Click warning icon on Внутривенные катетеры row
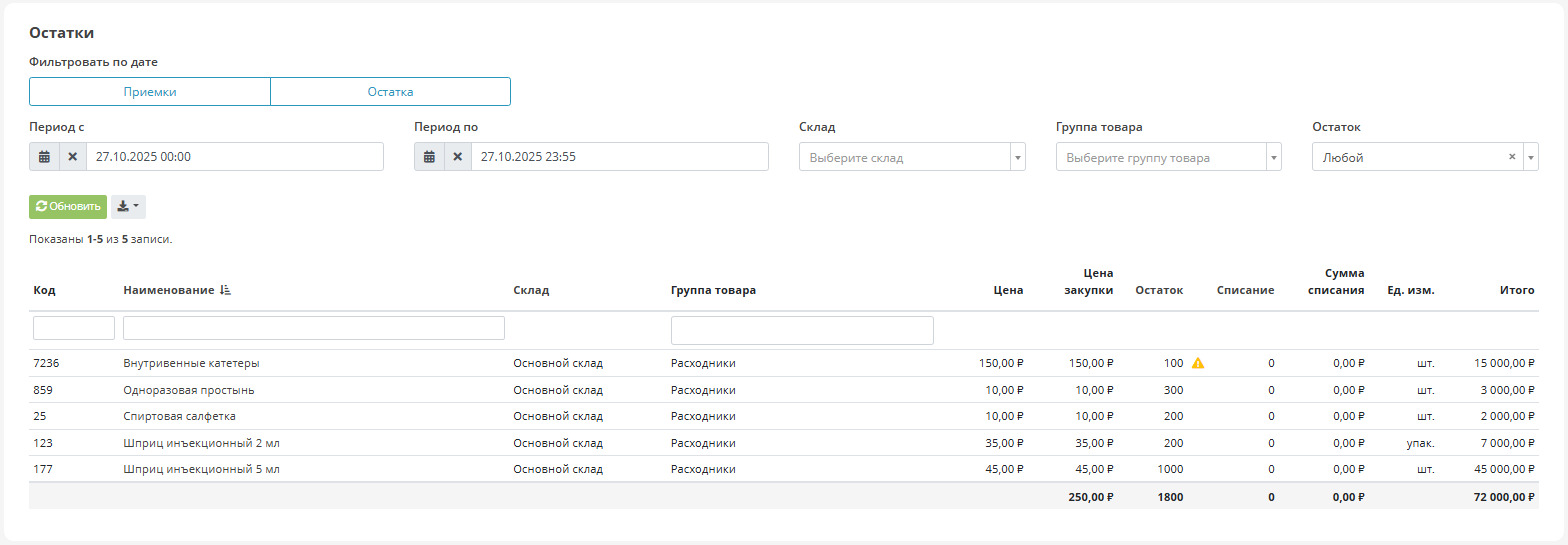The width and height of the screenshot is (1568, 545). click(x=1198, y=363)
